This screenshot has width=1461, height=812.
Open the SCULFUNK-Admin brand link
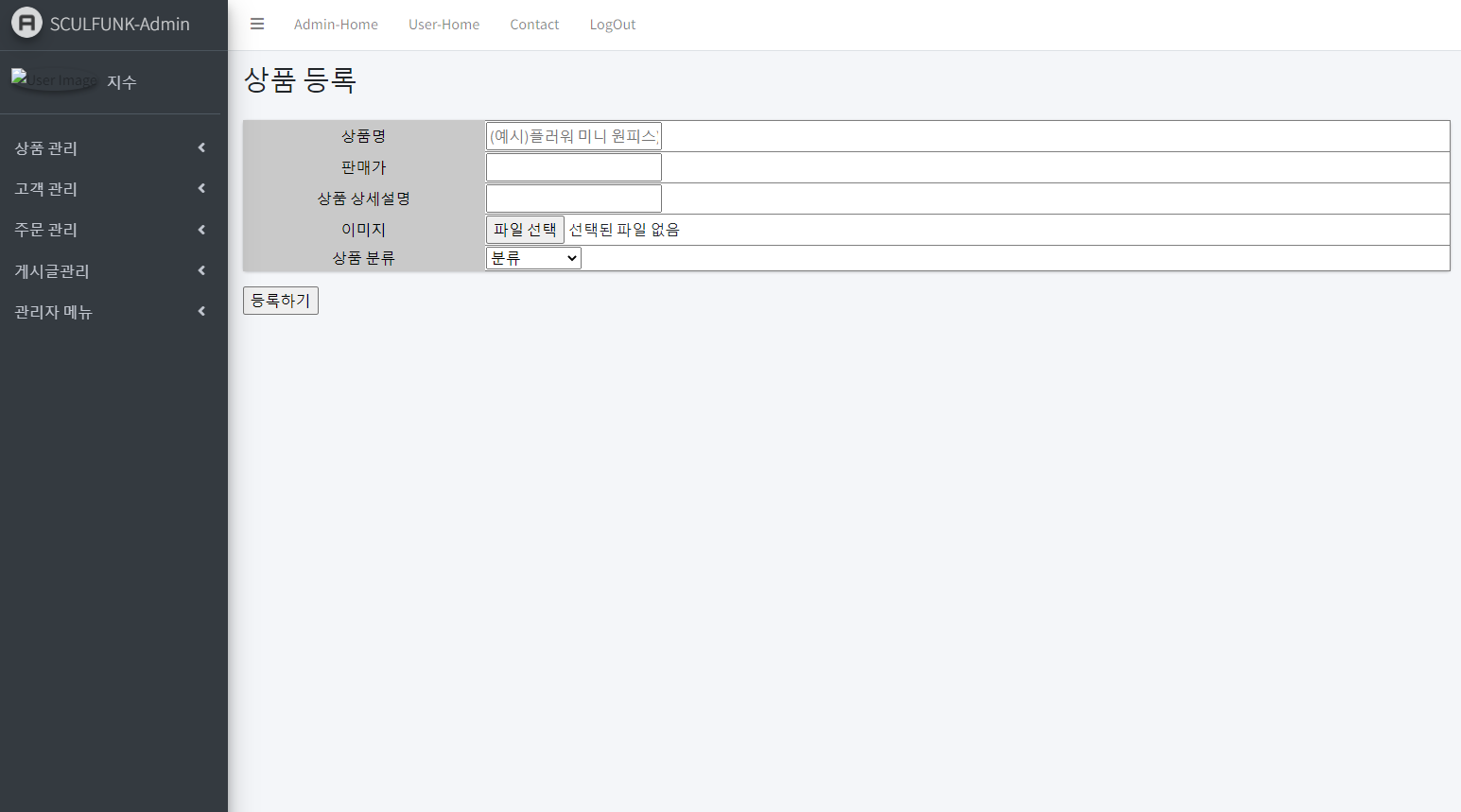(x=113, y=25)
